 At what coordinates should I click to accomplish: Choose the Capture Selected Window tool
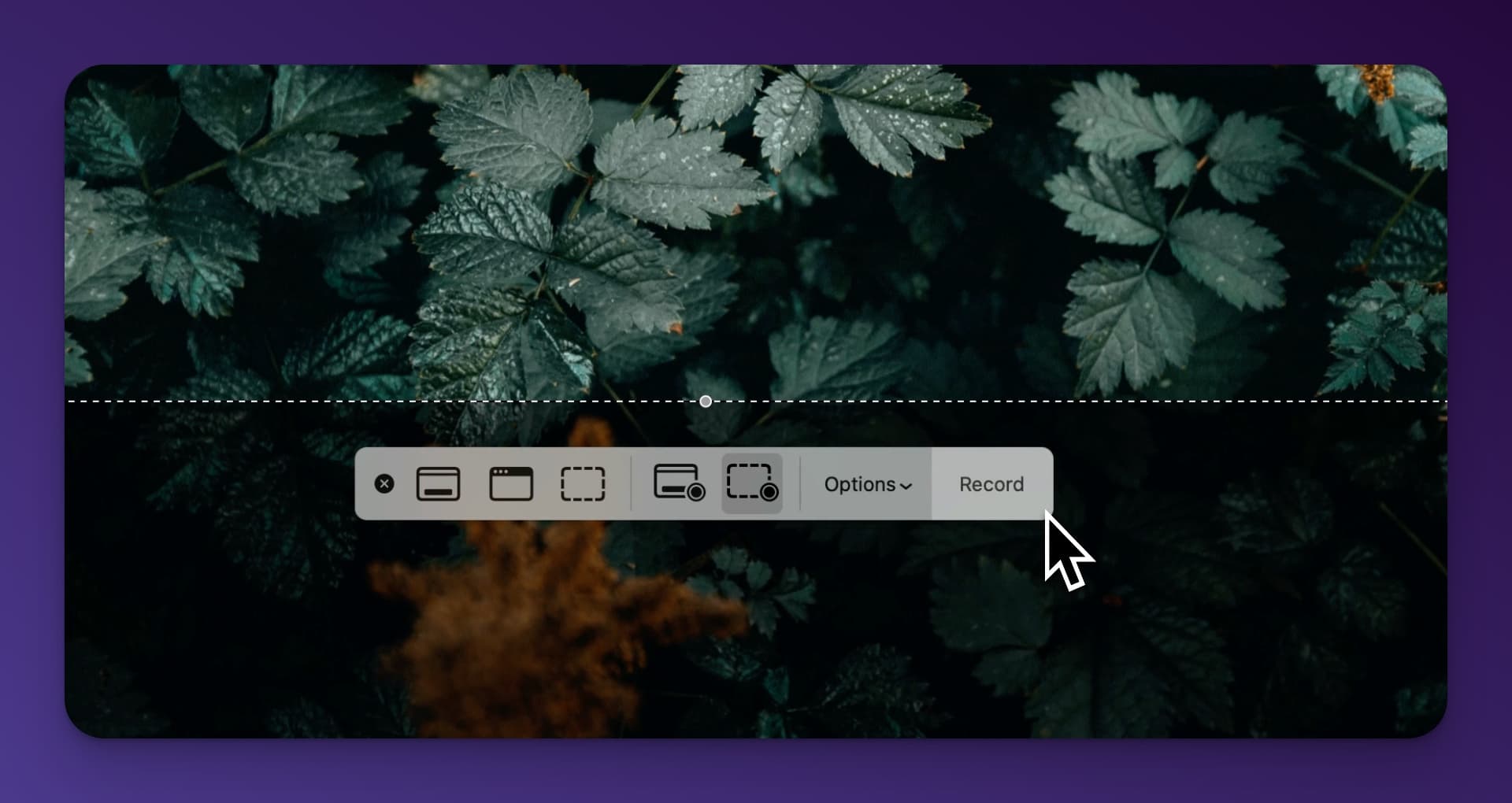pyautogui.click(x=511, y=484)
